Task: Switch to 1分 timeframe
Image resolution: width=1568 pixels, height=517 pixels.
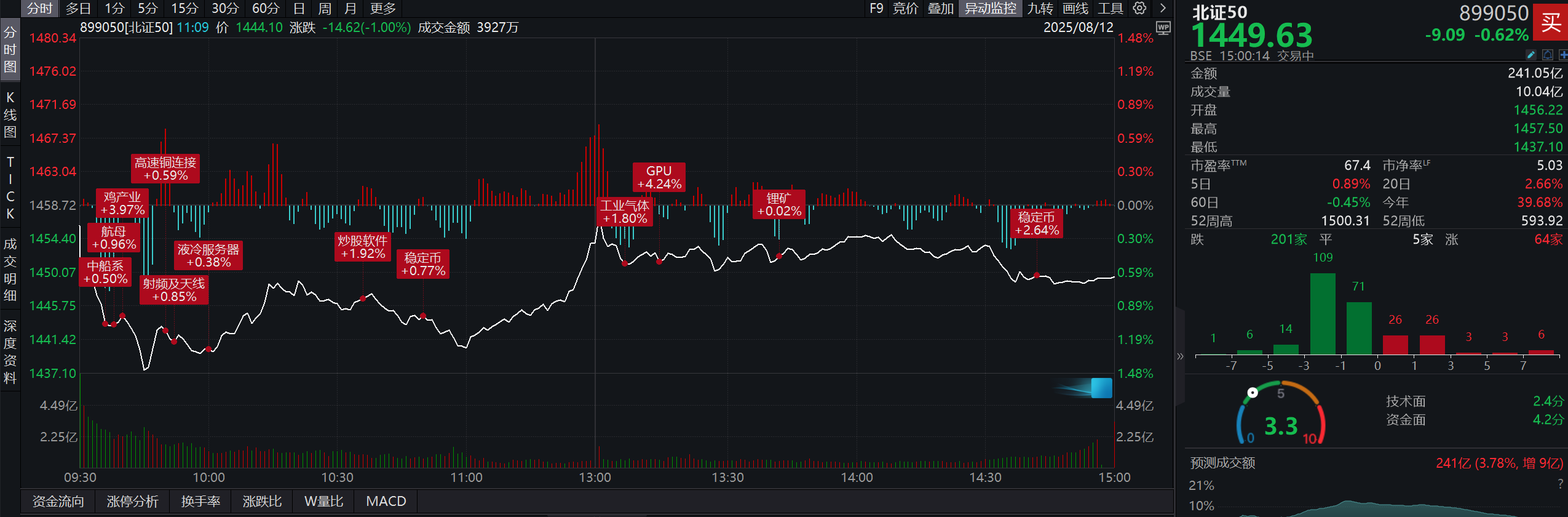Action: pos(114,8)
